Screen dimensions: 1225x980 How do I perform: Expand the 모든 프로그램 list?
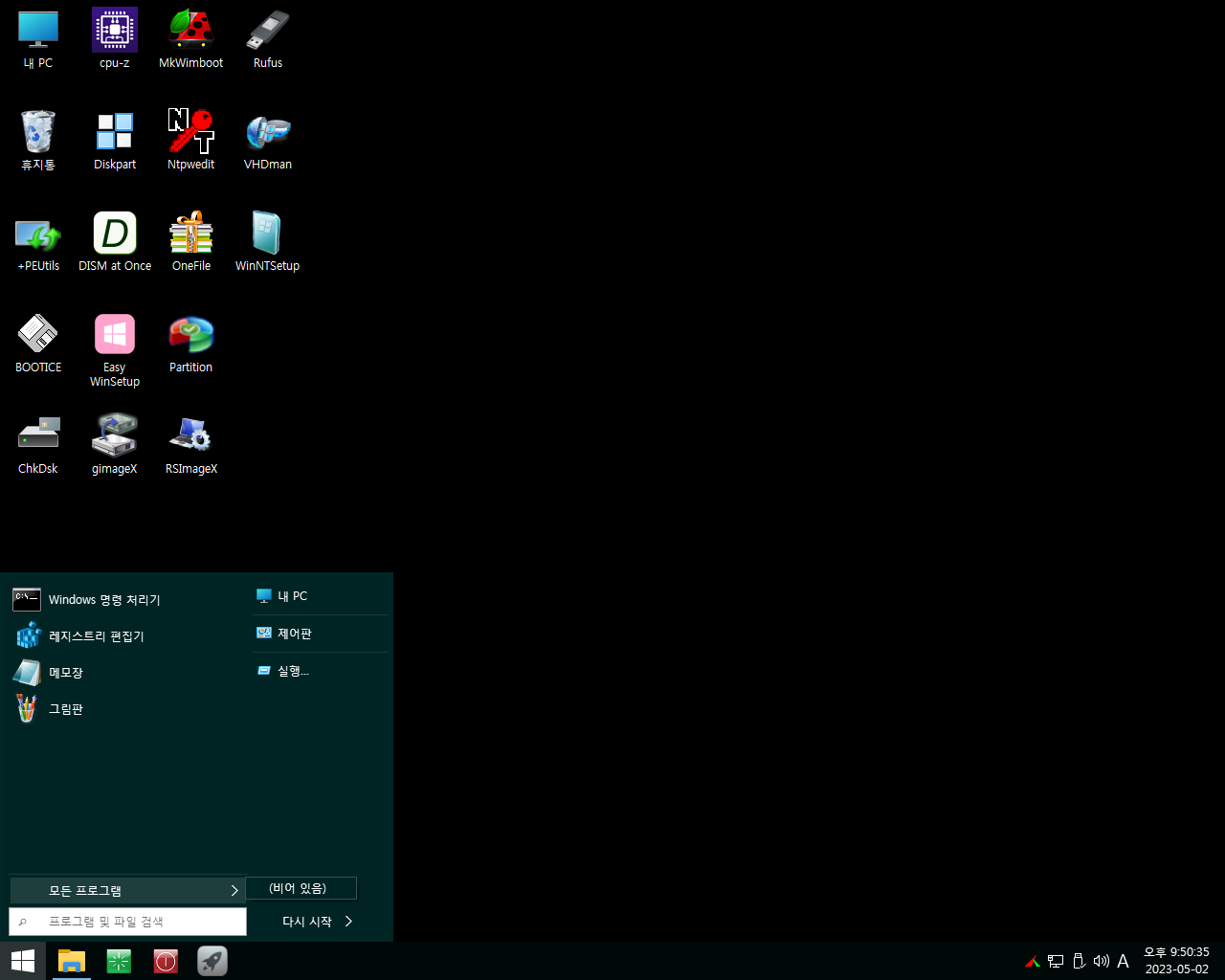point(127,891)
